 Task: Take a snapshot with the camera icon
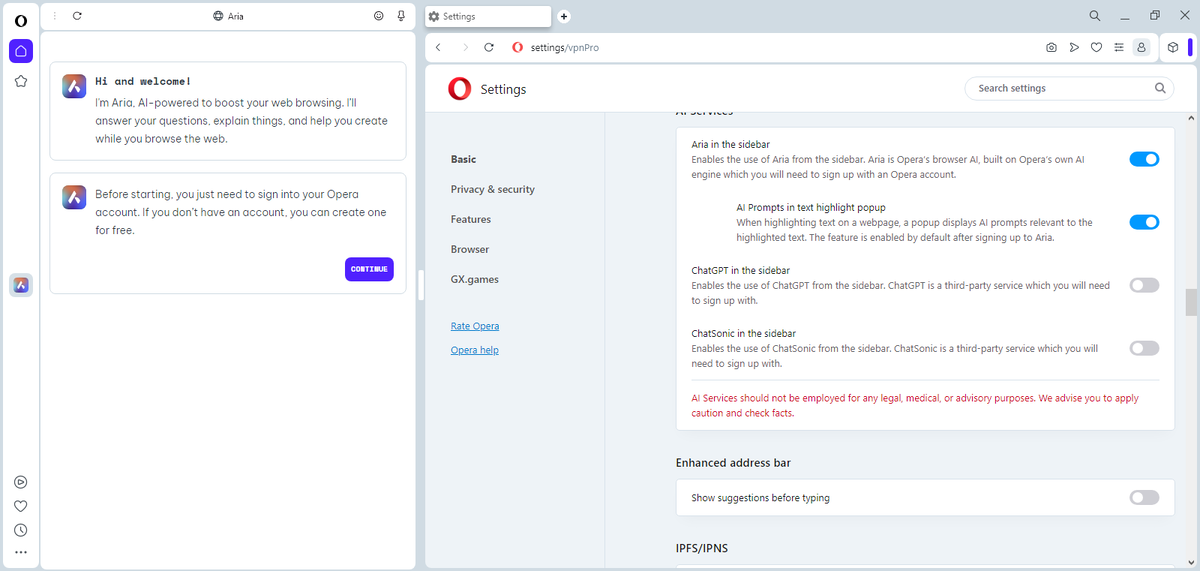point(1051,47)
